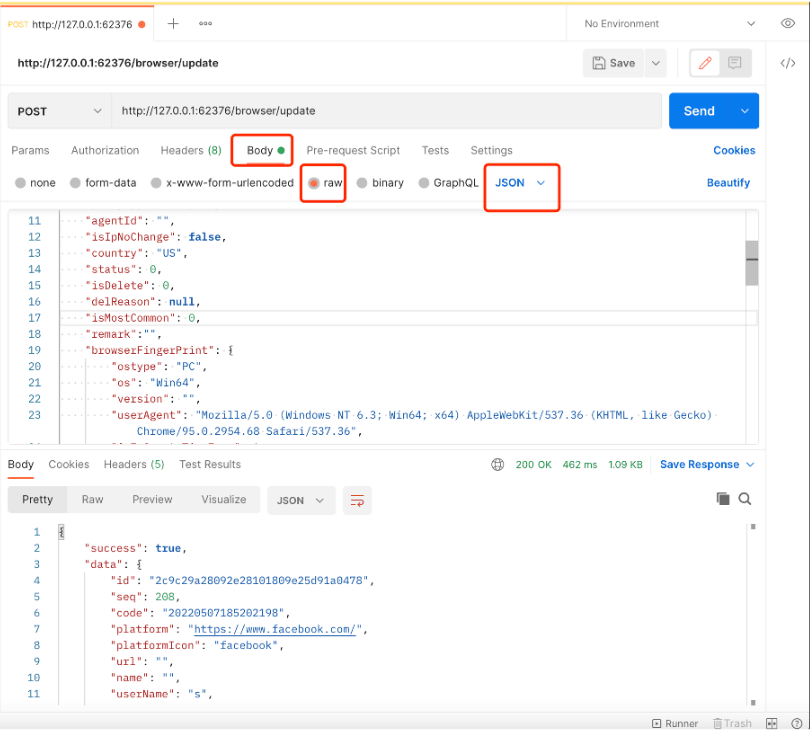Screen dimensions: 810x731
Task: Switch to the Tests tab
Action: coord(435,150)
